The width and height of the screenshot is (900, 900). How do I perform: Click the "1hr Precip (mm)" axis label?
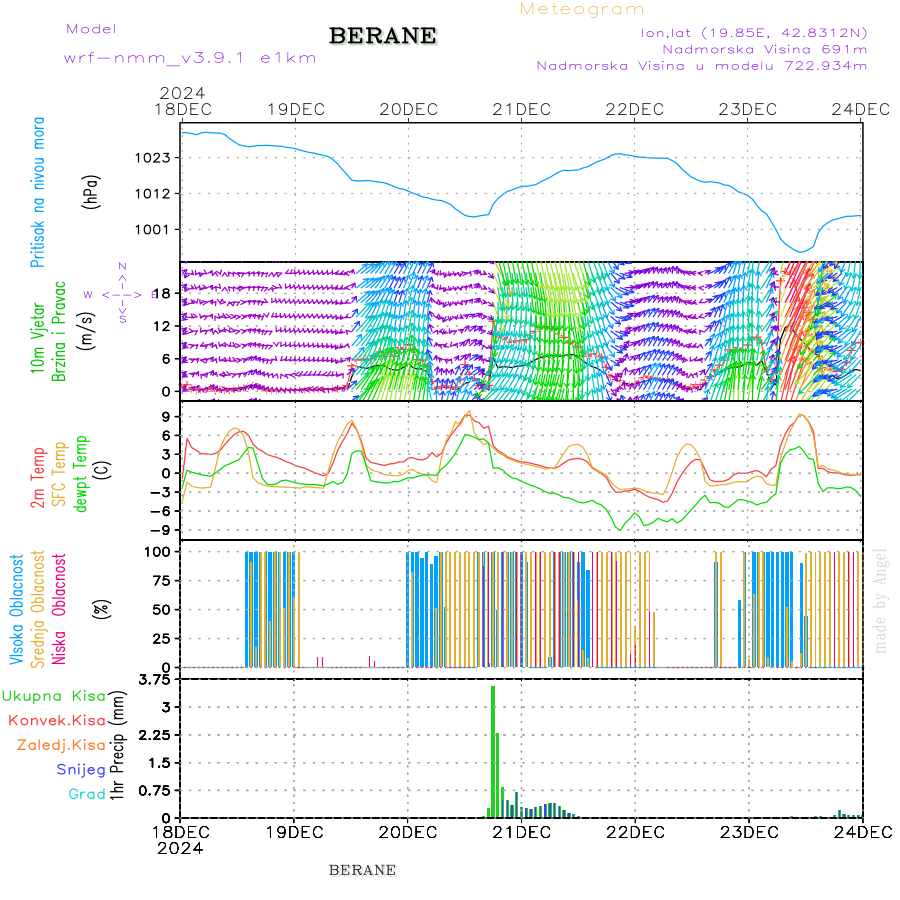click(117, 745)
